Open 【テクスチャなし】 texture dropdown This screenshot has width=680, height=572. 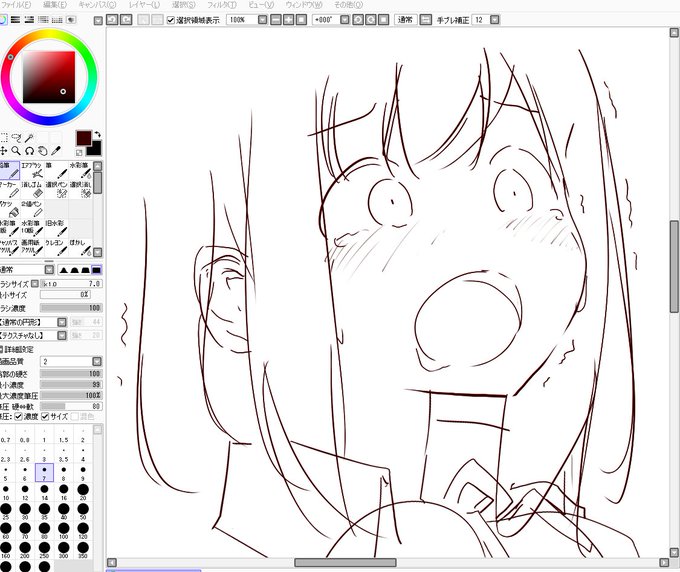tap(62, 335)
